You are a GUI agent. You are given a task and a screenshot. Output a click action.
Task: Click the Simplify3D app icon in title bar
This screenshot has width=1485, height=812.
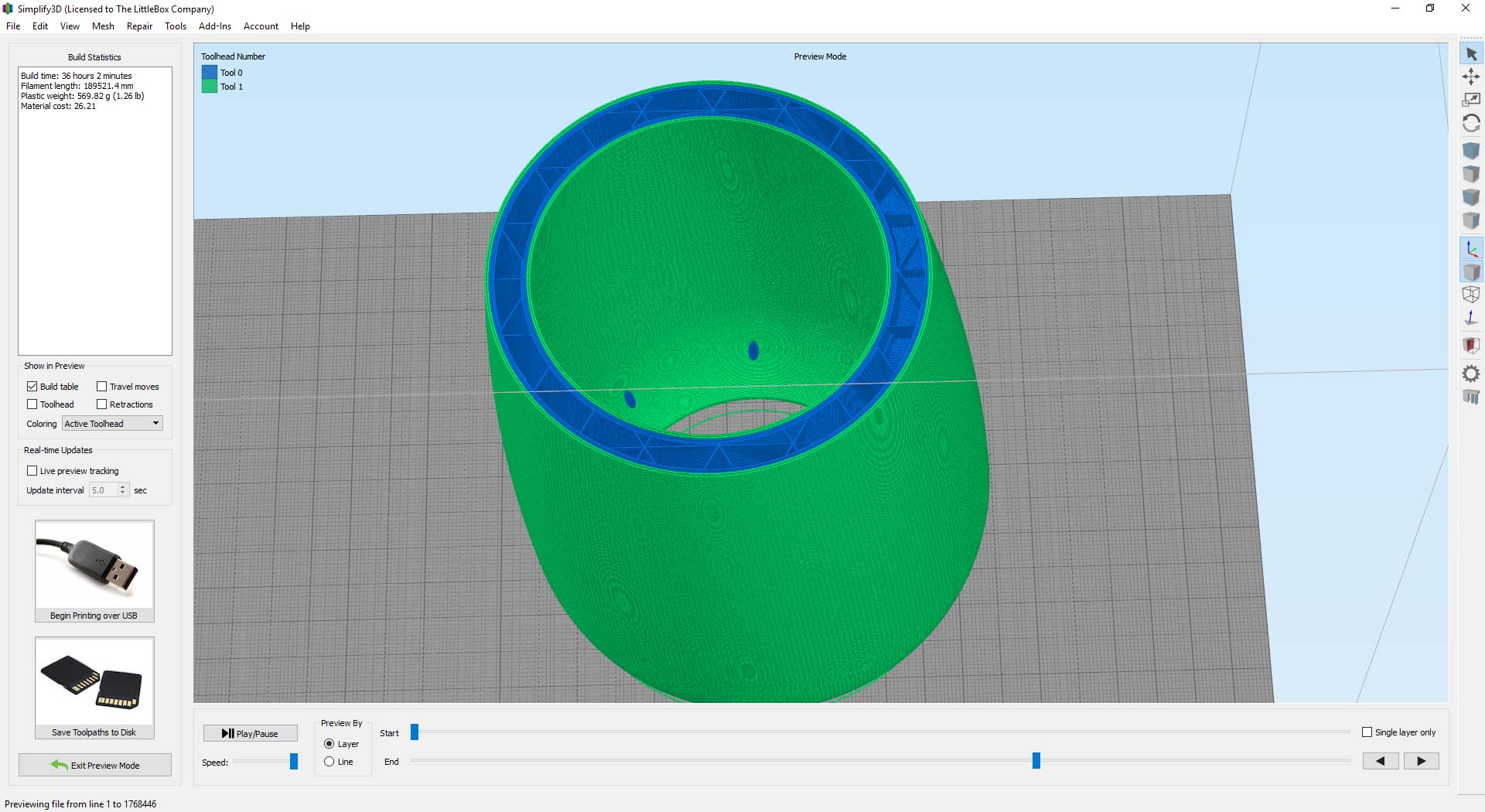[x=9, y=9]
